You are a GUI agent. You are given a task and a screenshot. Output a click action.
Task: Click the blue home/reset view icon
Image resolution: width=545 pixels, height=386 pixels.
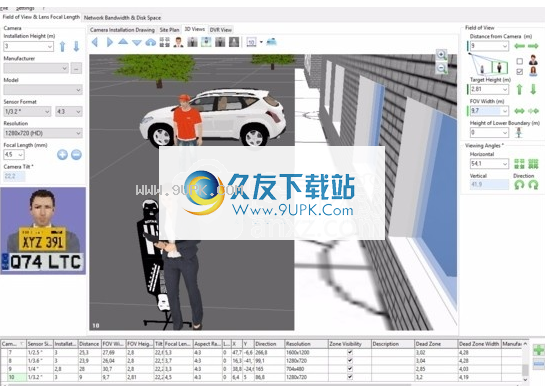tap(151, 42)
